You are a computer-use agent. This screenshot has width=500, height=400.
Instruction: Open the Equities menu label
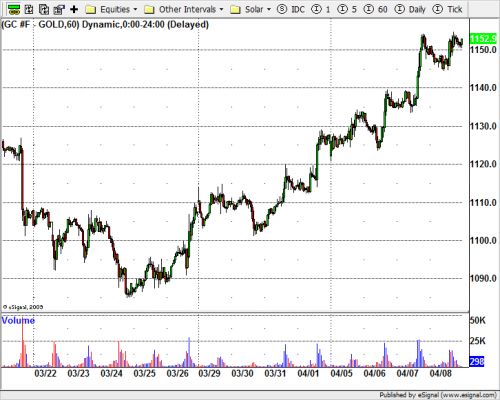pyautogui.click(x=115, y=9)
